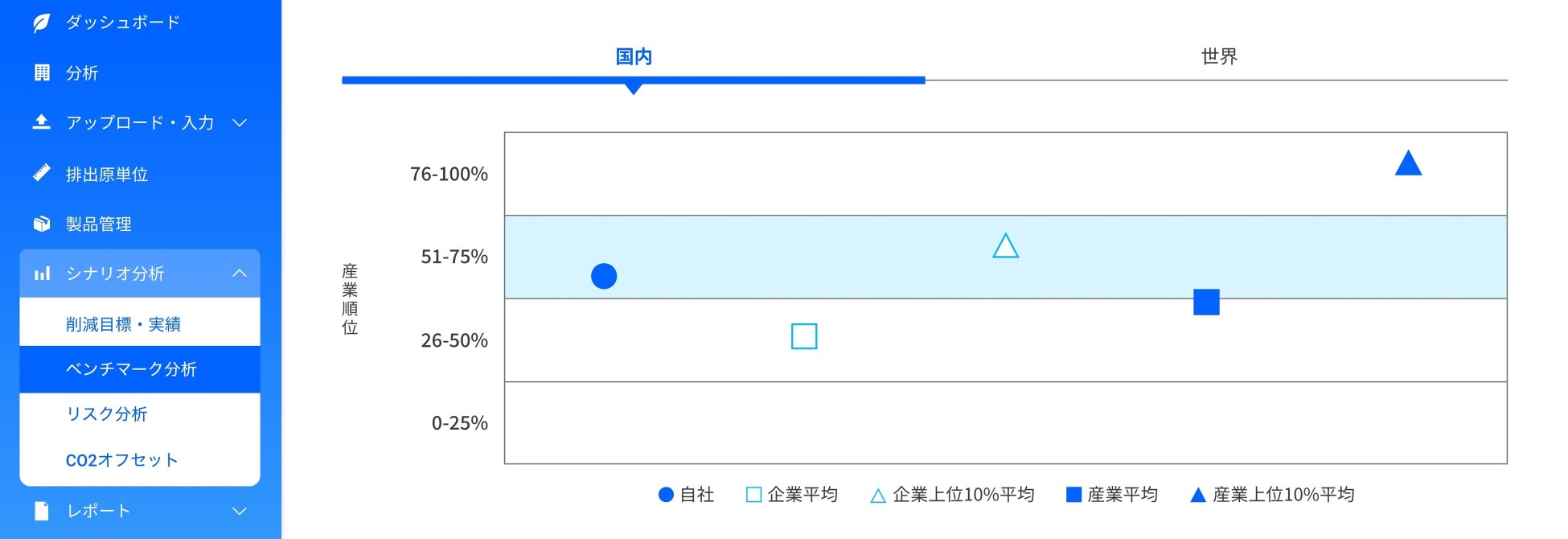Toggle 企業上位10%平均 legend entry

coord(953,495)
